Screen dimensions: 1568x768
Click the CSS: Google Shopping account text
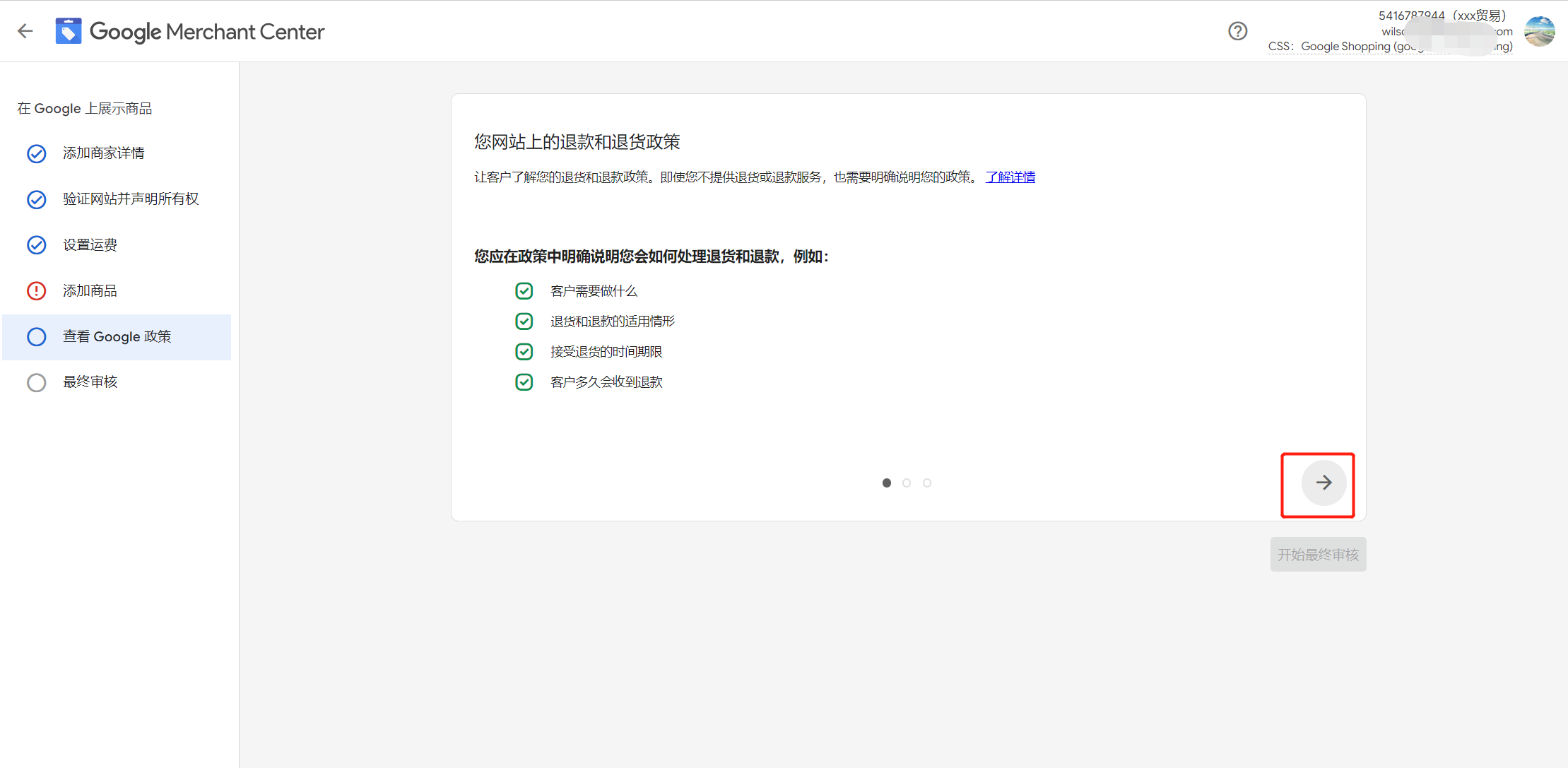[1391, 47]
